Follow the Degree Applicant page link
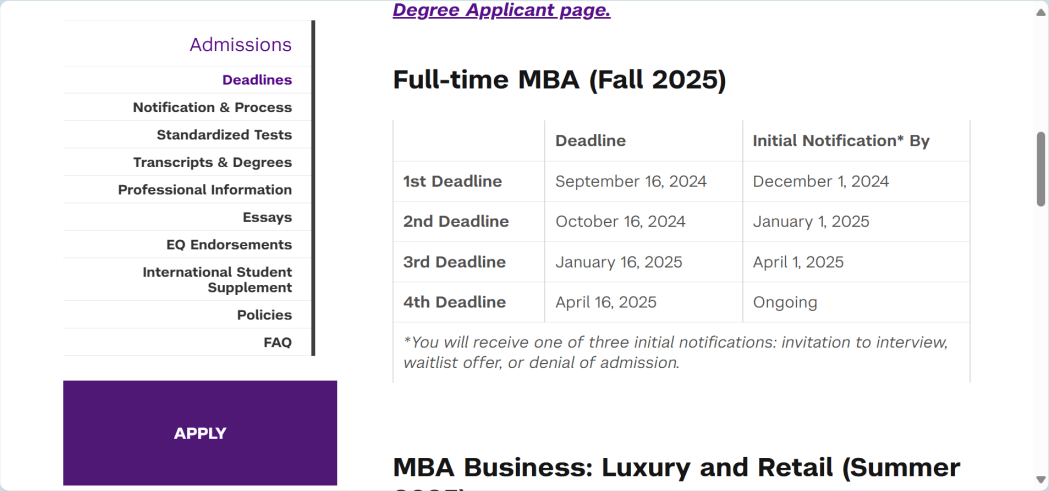Image resolution: width=1049 pixels, height=491 pixels. coord(501,11)
